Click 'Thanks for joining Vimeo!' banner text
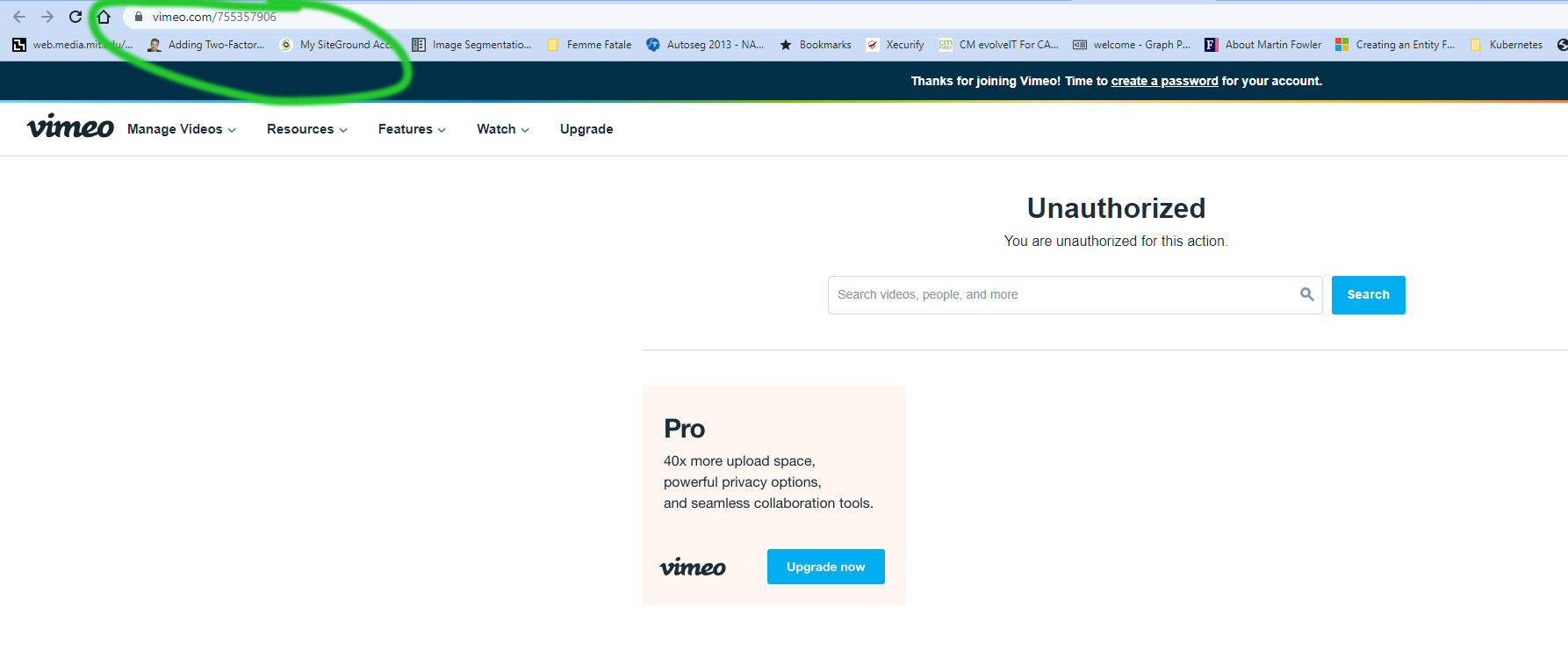The height and width of the screenshot is (651, 1568). pyautogui.click(x=986, y=81)
